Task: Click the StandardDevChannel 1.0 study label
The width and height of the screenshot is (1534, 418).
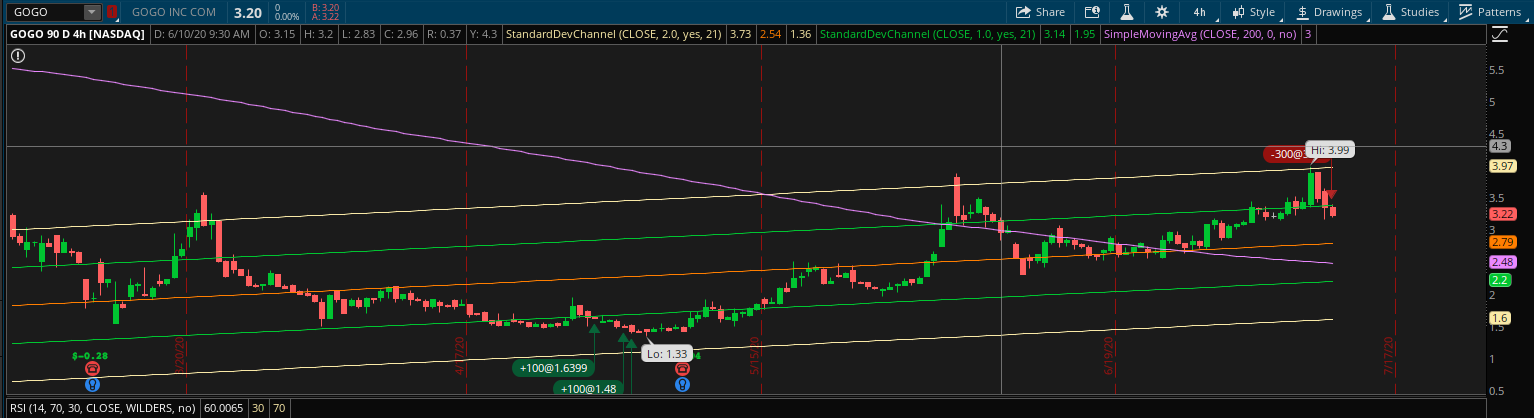Action: coord(926,35)
